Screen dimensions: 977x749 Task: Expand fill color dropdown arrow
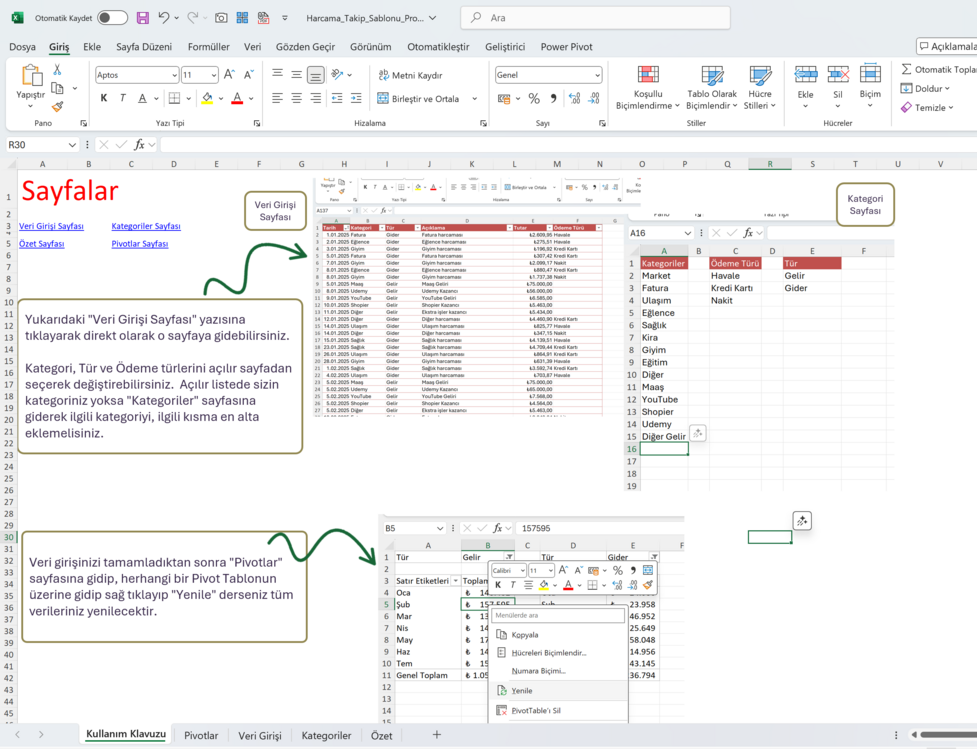point(221,98)
